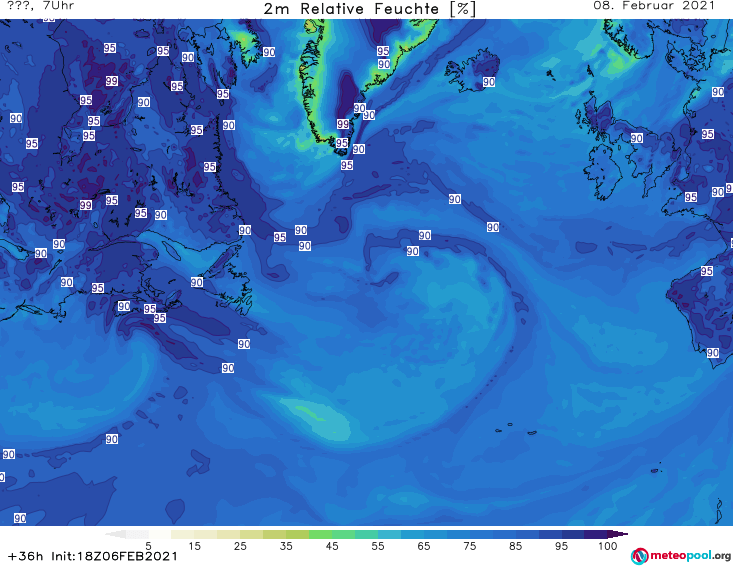This screenshot has width=733, height=566.
Task: Click the '90' contour label on Iceland
Action: 489,82
